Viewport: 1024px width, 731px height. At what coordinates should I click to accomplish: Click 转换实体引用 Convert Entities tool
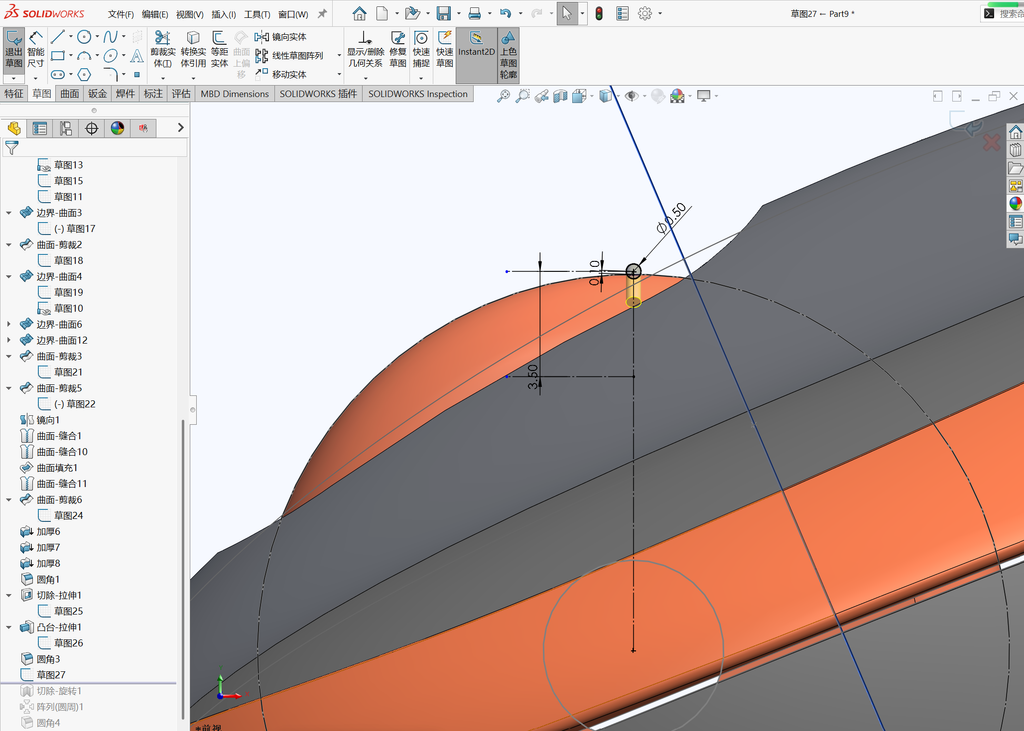pos(193,50)
